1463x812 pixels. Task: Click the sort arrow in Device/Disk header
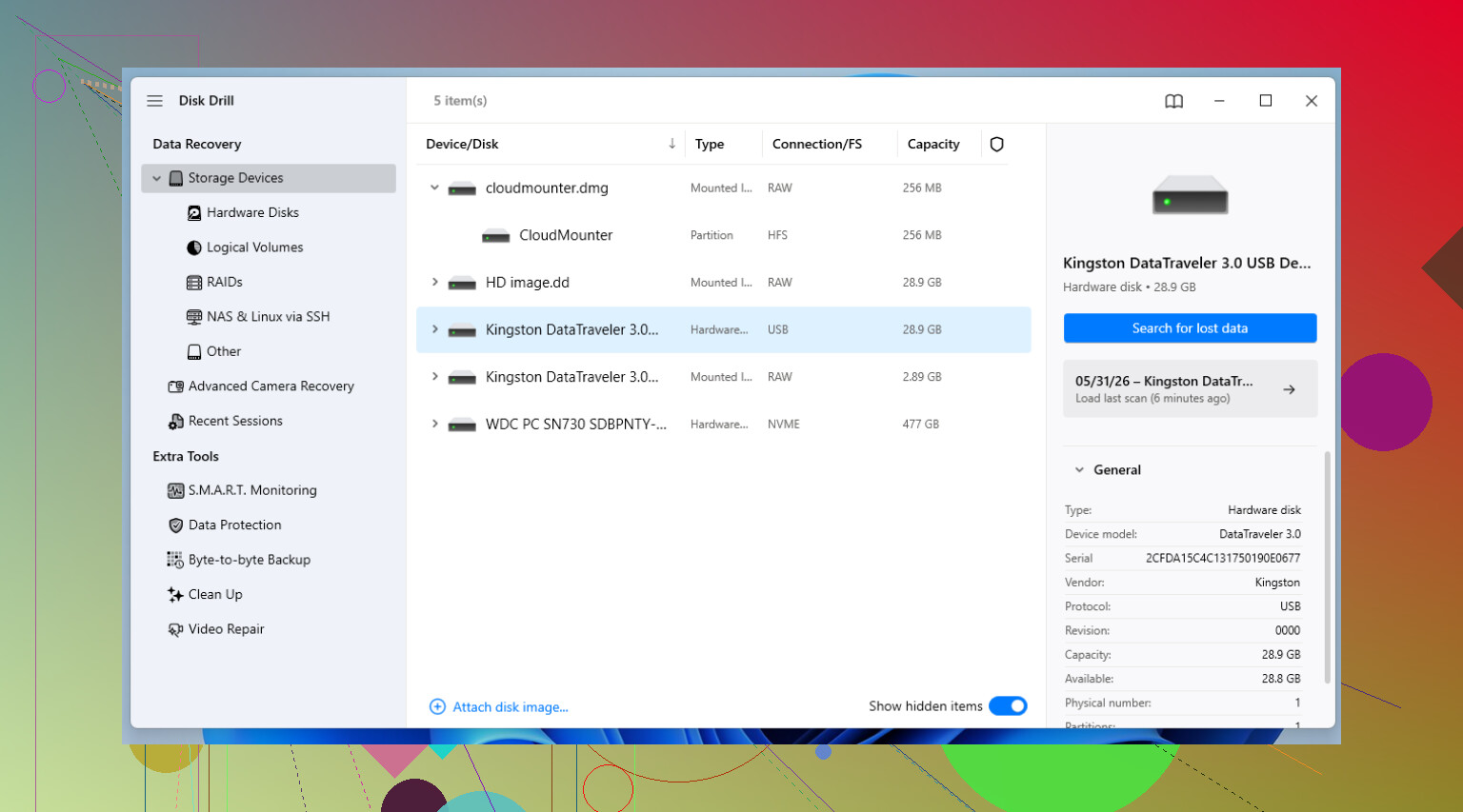click(671, 144)
